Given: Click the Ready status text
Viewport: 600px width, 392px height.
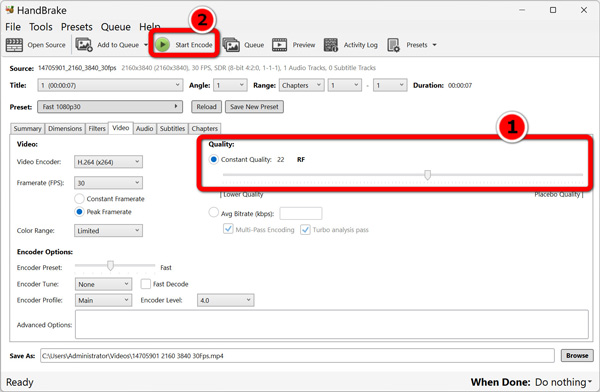Looking at the screenshot, I should tap(20, 382).
